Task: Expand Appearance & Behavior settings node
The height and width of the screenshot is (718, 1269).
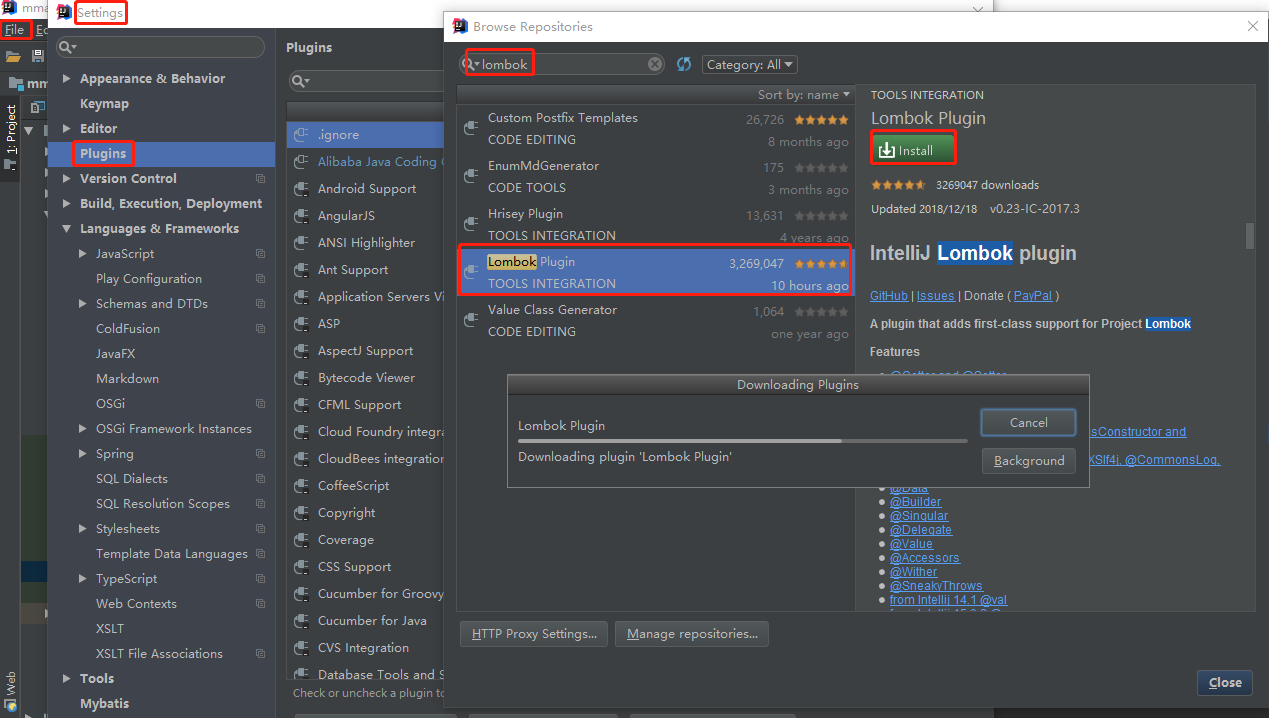Action: [x=67, y=79]
